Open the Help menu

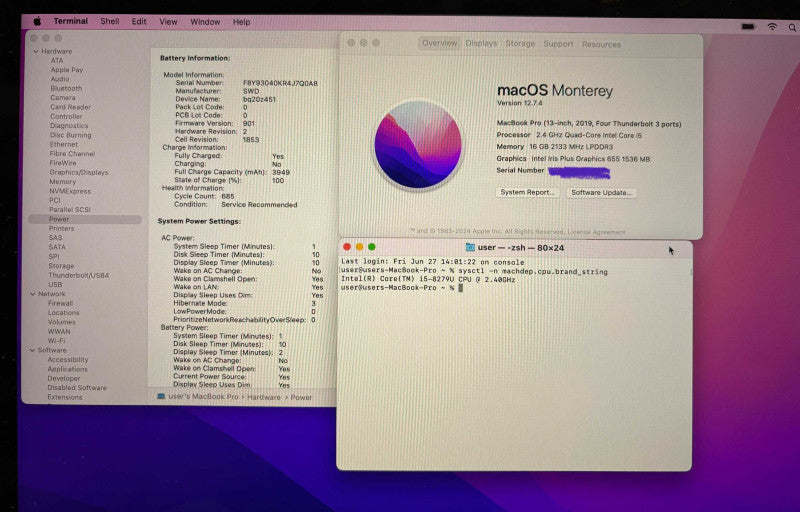(x=241, y=21)
